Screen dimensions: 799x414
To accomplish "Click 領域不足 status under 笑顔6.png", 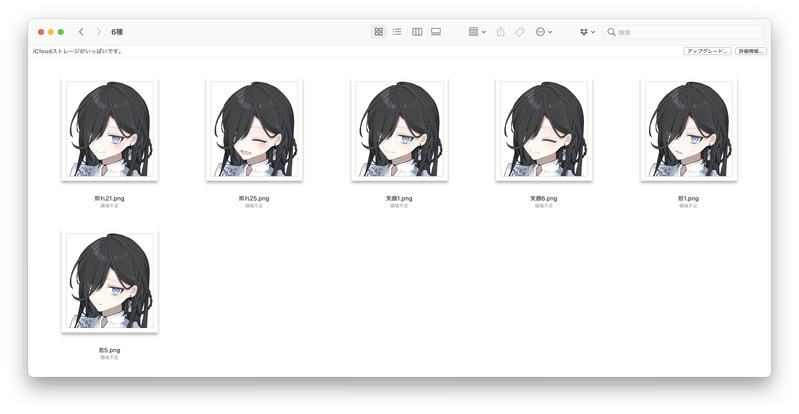I will 544,206.
